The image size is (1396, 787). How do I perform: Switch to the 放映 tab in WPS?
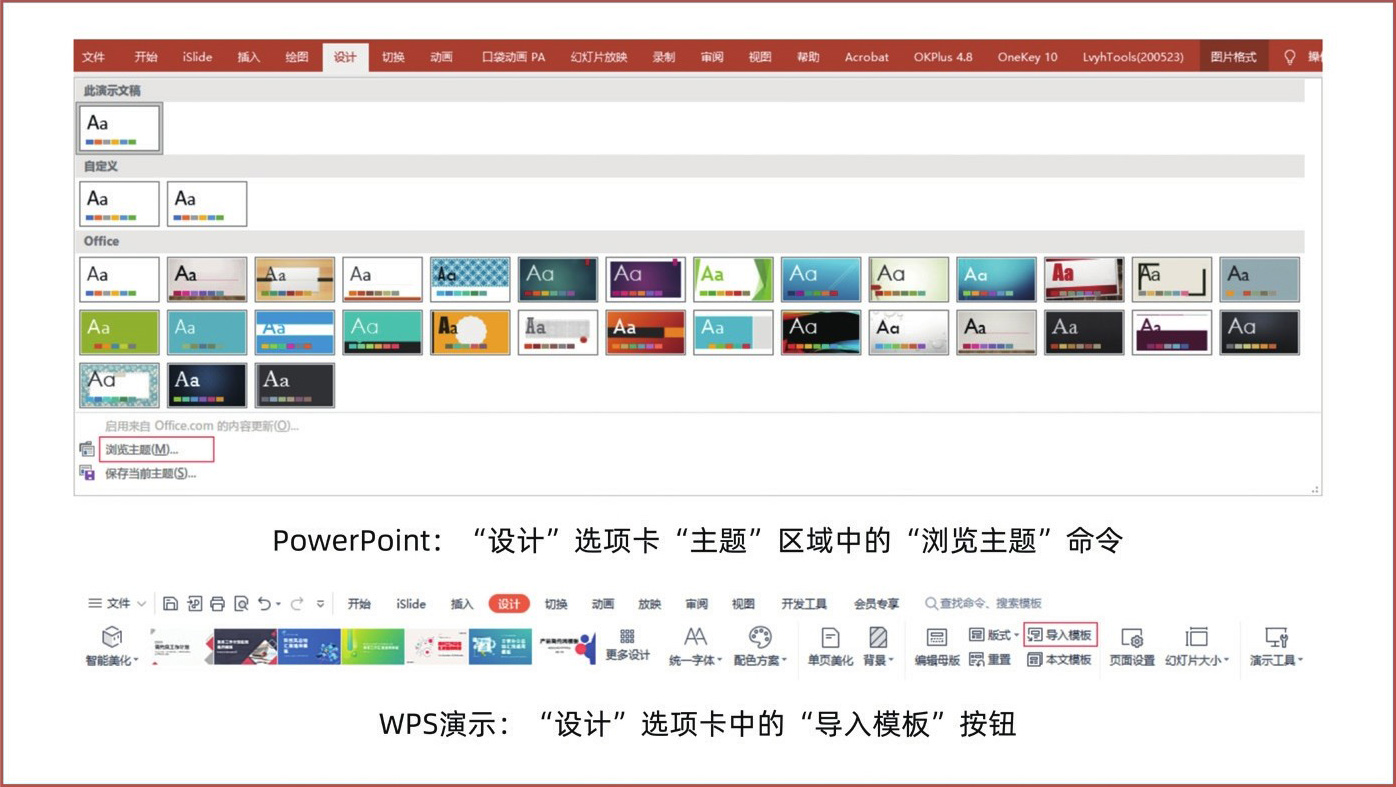[x=650, y=603]
